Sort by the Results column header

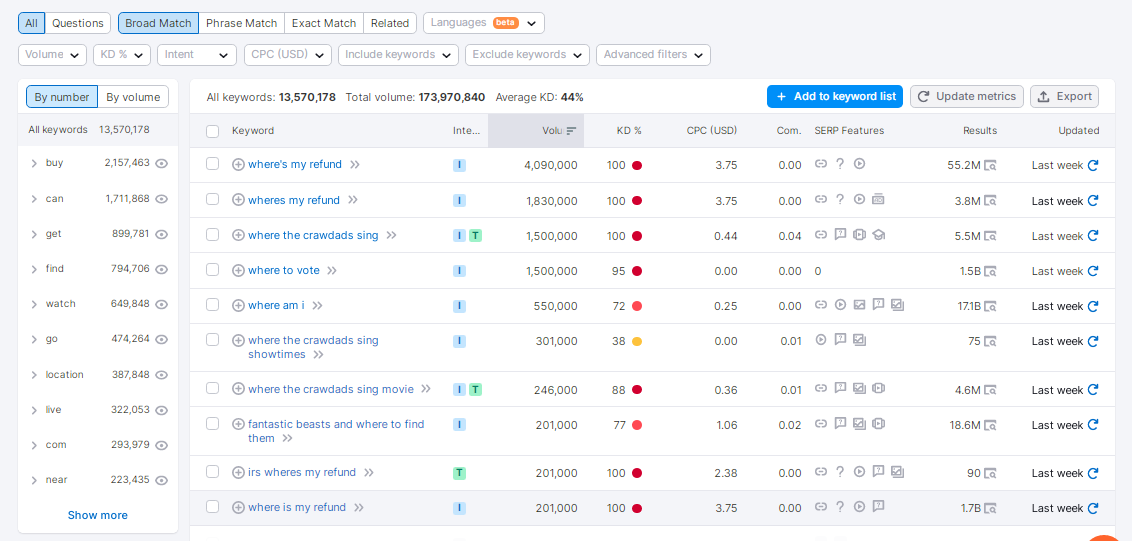[980, 131]
